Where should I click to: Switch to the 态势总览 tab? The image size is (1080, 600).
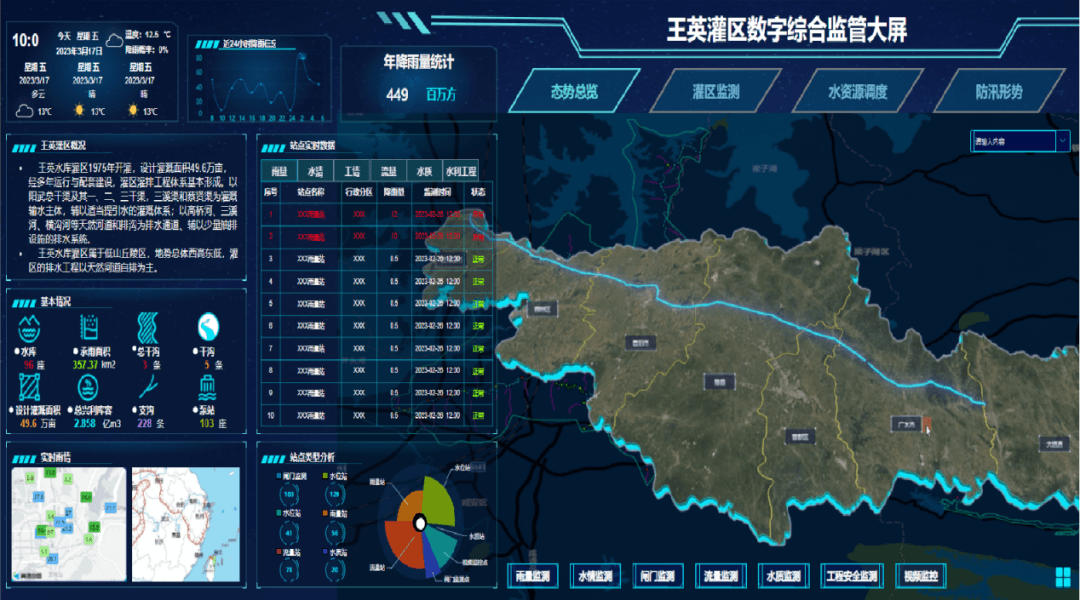(574, 92)
